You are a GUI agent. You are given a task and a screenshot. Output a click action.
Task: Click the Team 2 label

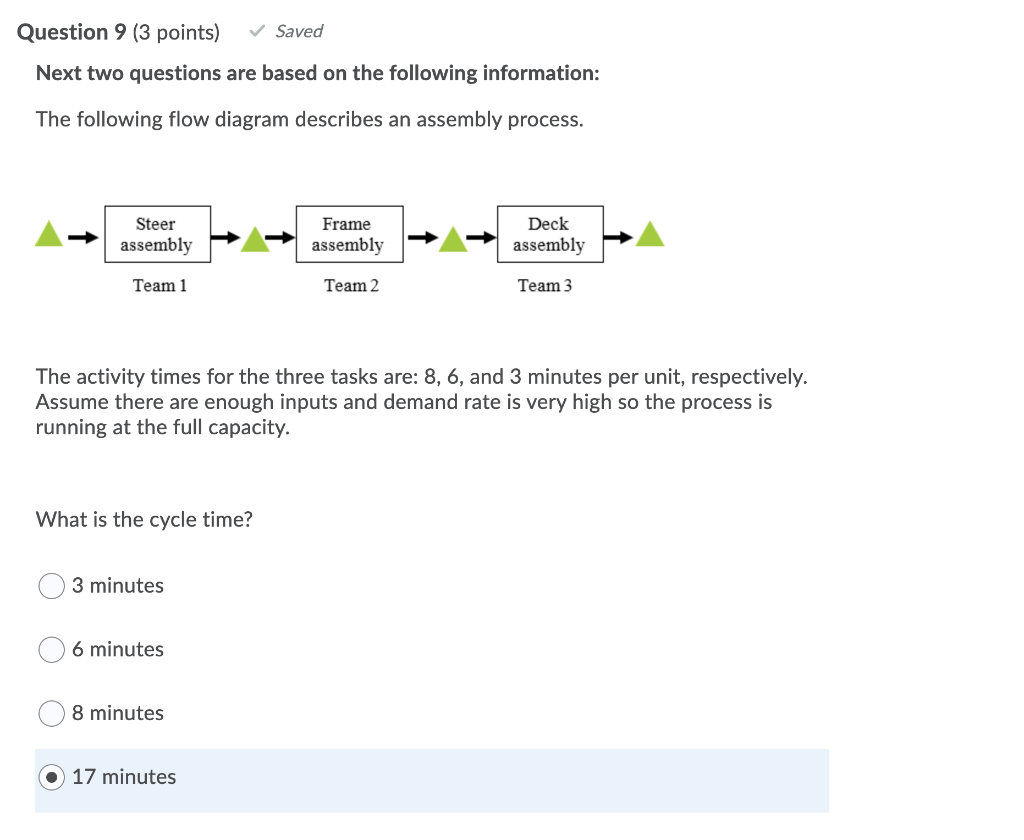pyautogui.click(x=349, y=285)
